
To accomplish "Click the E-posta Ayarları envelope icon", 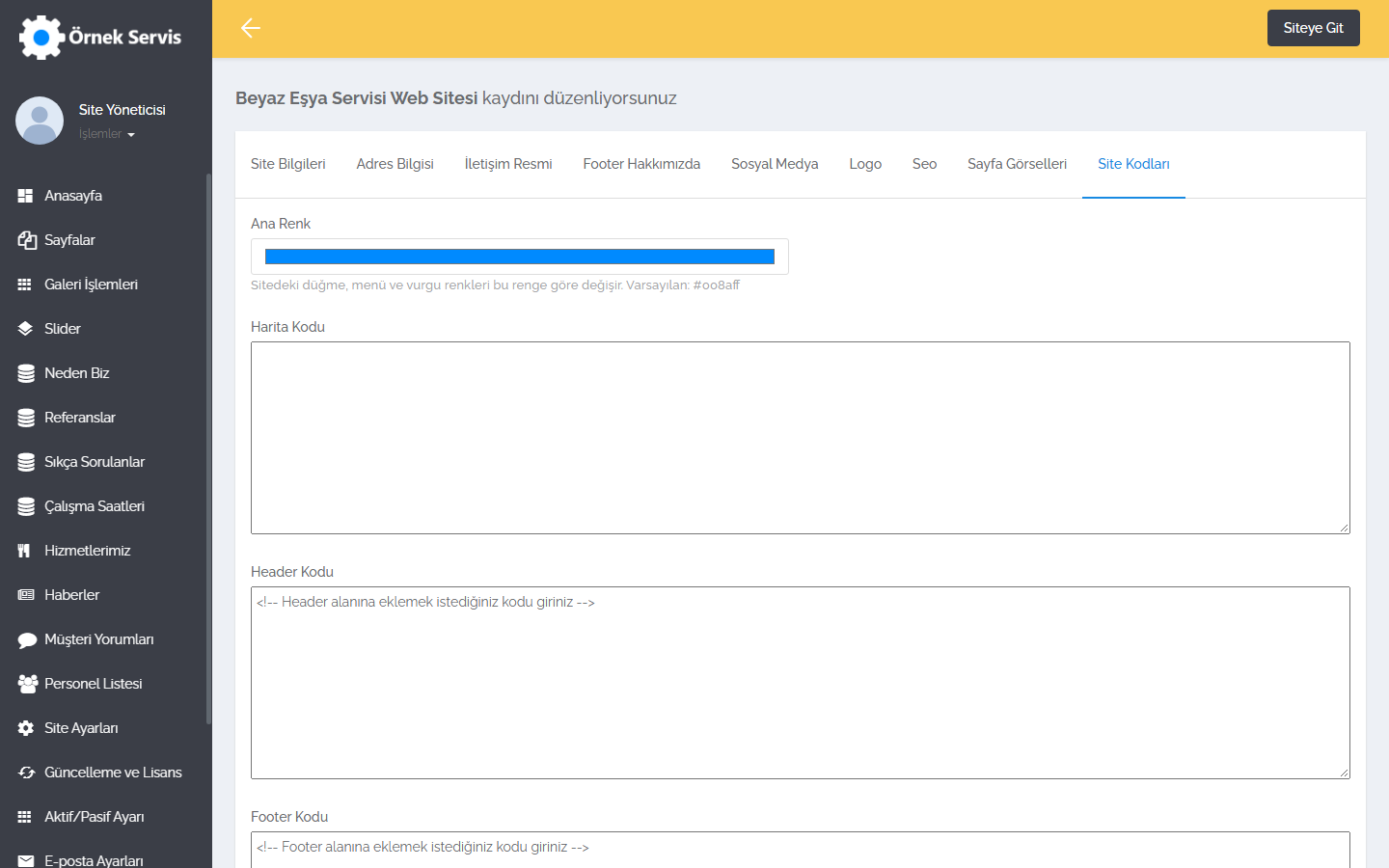I will pos(26,861).
